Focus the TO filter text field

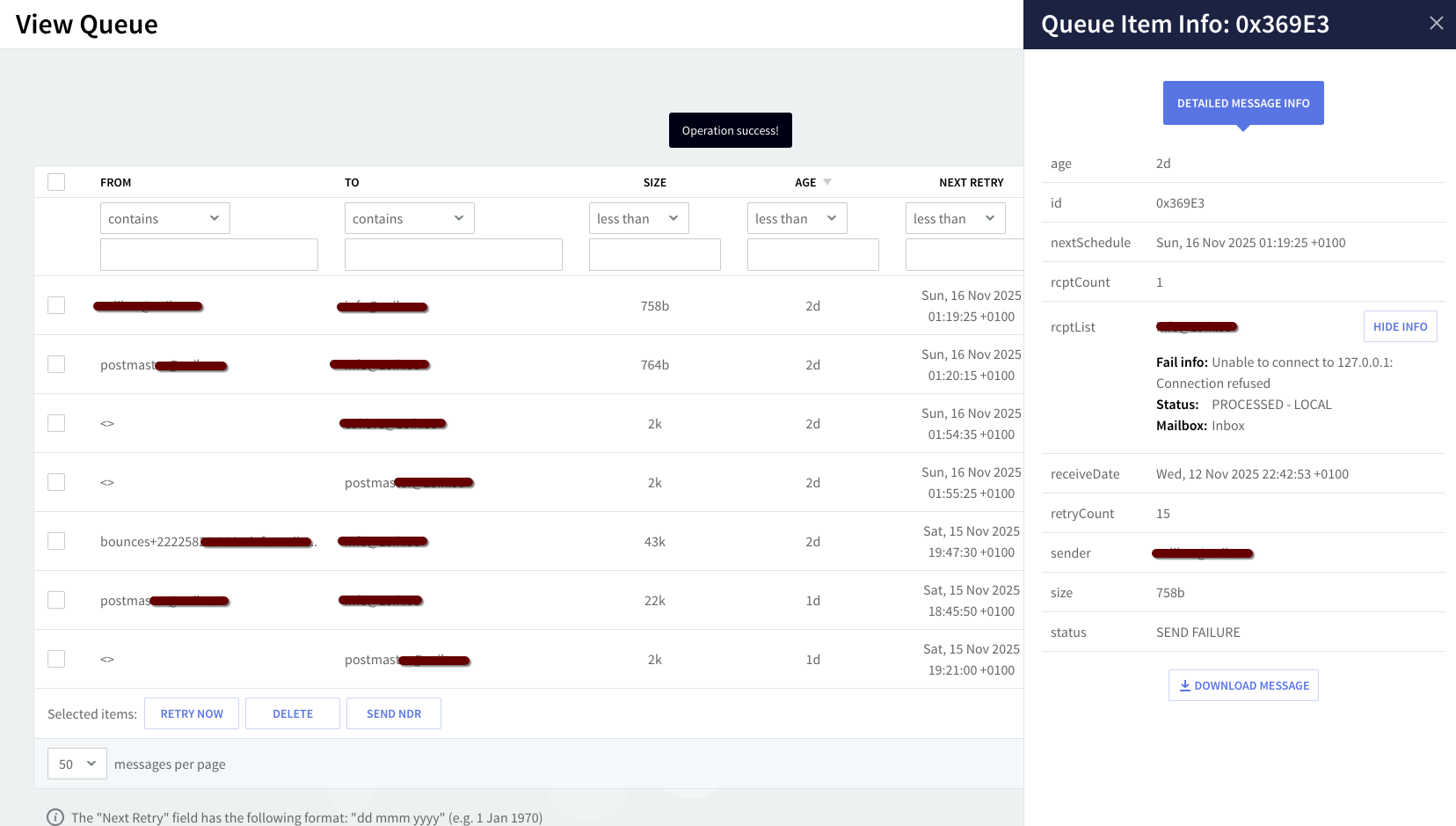click(x=453, y=254)
